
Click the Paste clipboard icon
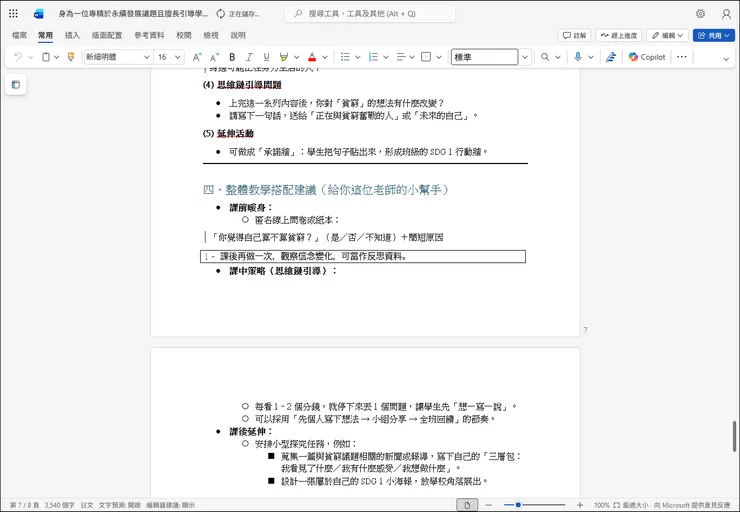(46, 57)
